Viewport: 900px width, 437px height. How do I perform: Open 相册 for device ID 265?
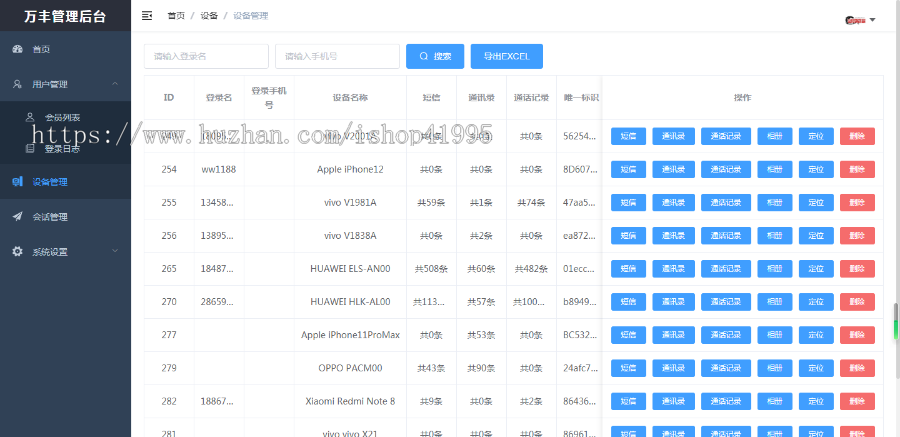point(775,269)
